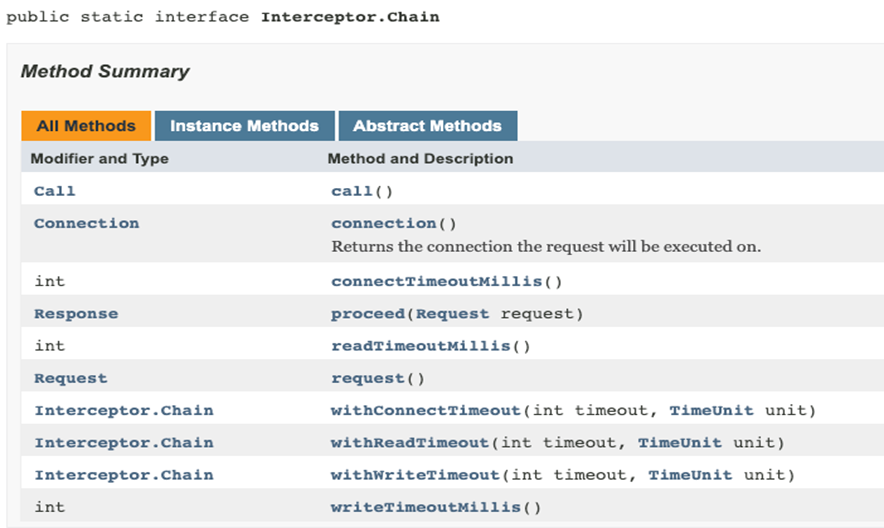Open the withConnectTimeout method link
This screenshot has width=884, height=528.
point(426,411)
